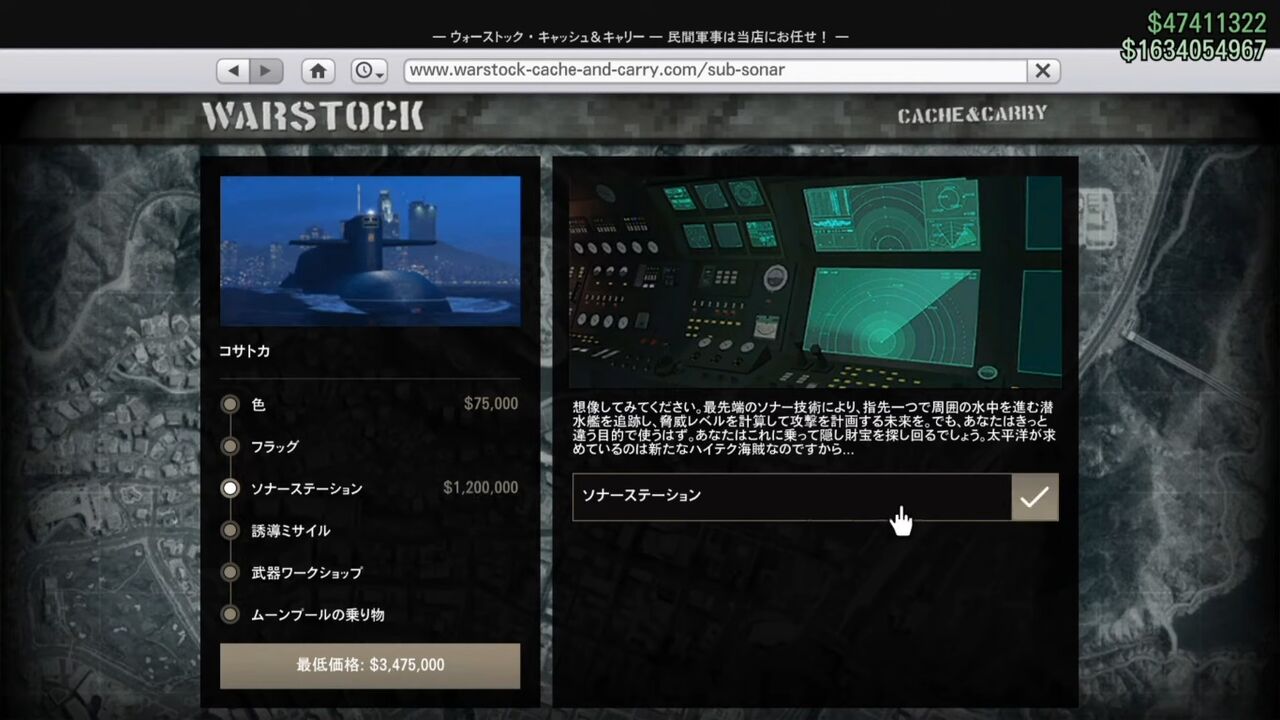Open the ムーンプールの乗り物 customization category
Viewport: 1280px width, 720px height.
tap(317, 615)
